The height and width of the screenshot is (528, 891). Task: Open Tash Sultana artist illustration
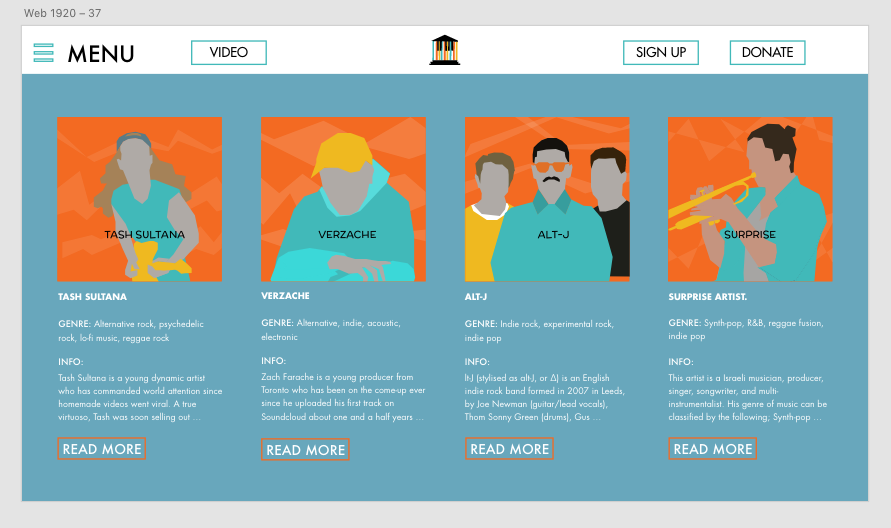click(x=140, y=199)
